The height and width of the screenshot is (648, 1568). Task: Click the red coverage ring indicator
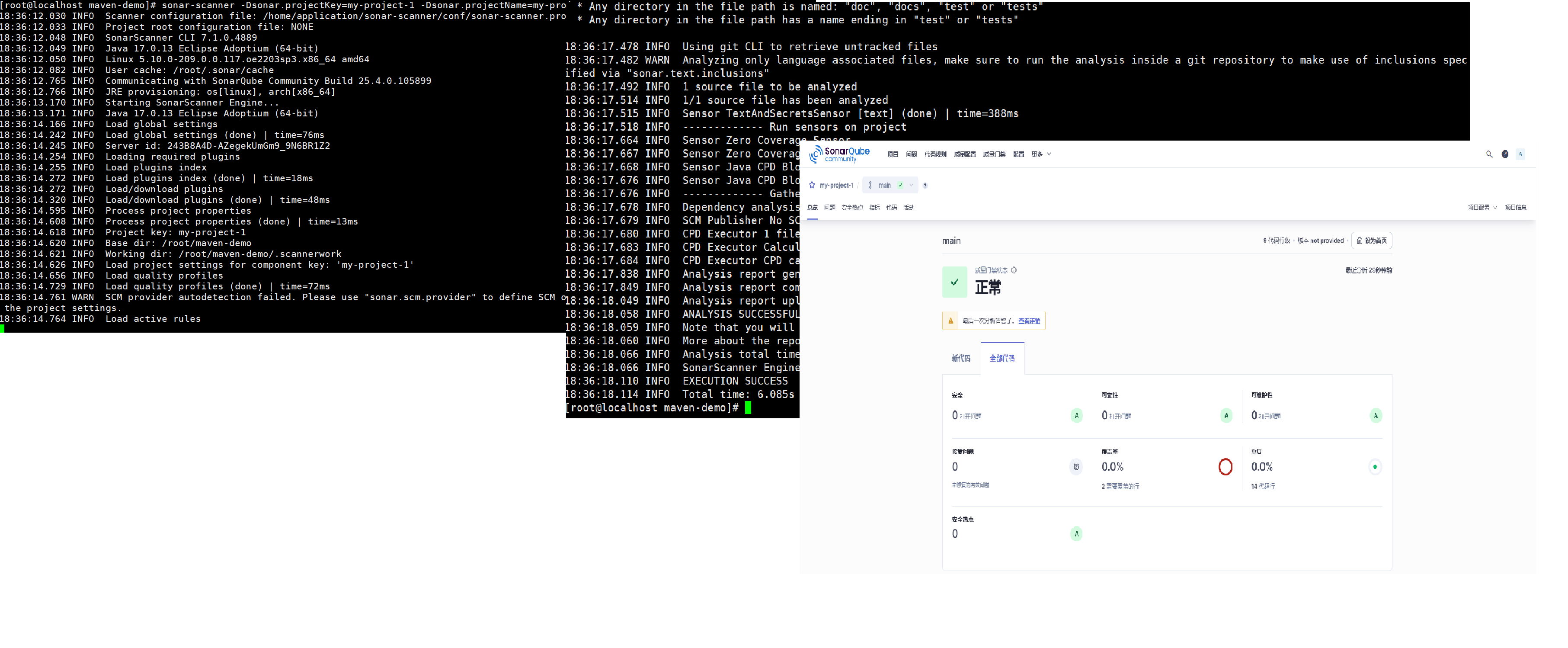pos(1226,467)
